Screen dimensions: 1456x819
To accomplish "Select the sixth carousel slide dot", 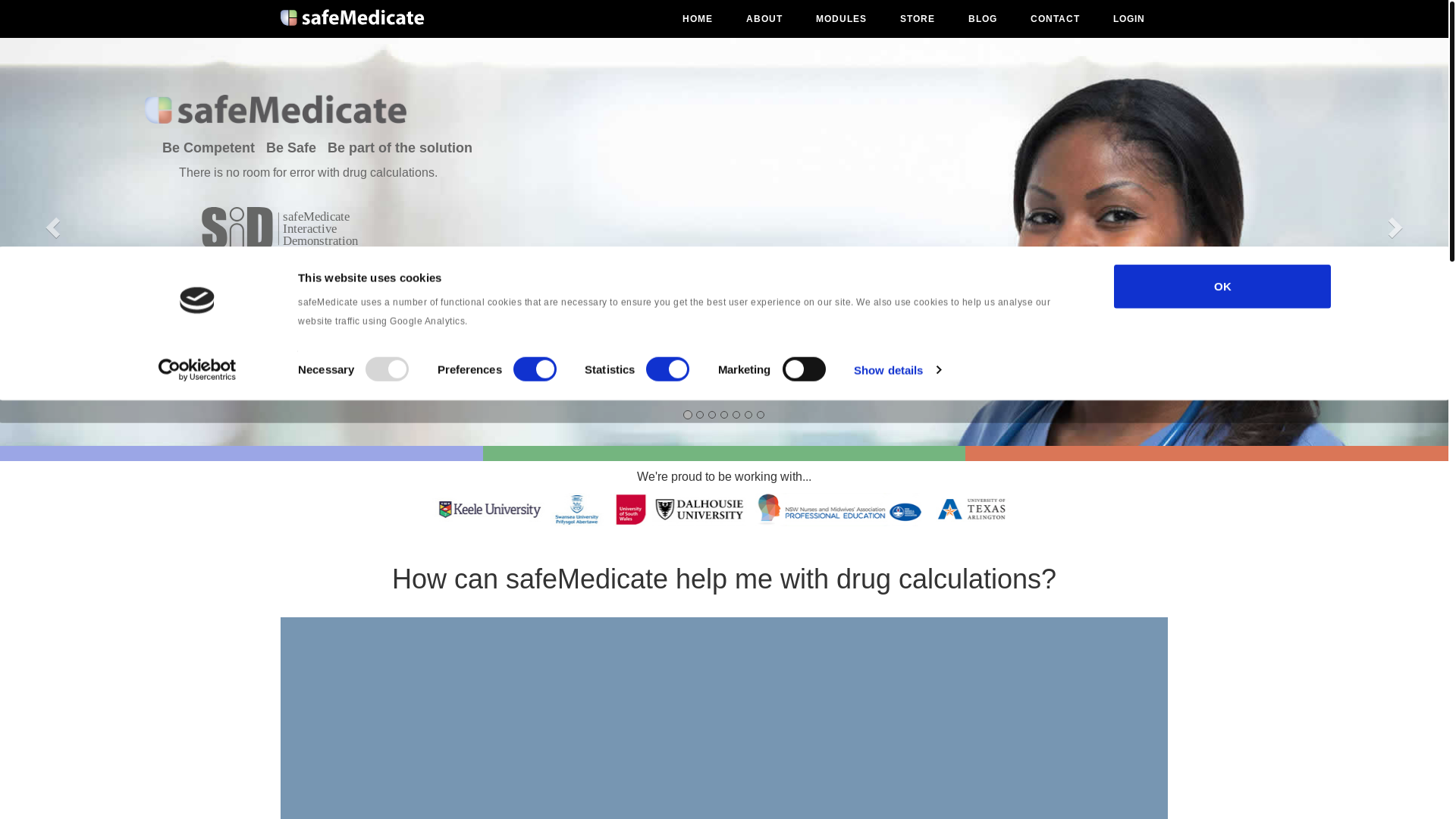I will coord(748,415).
